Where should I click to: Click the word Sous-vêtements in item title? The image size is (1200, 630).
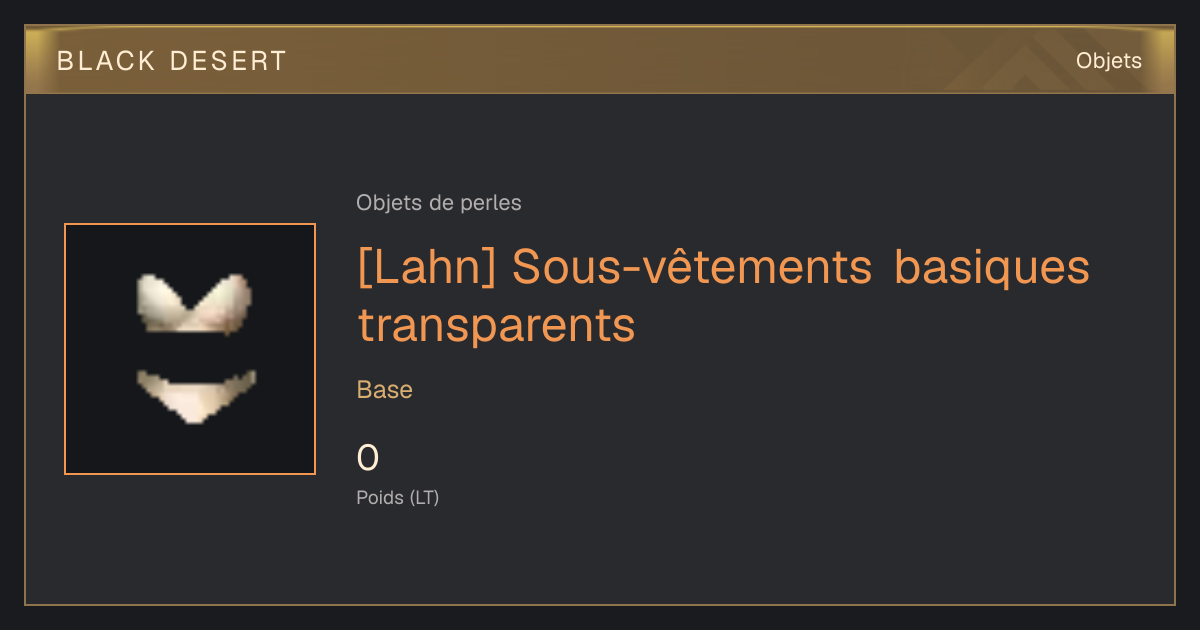click(x=692, y=268)
